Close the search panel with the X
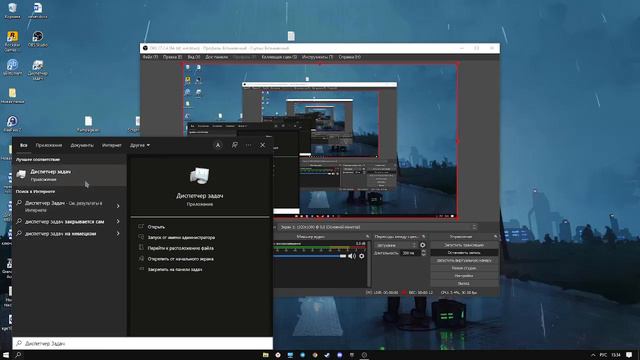 tap(262, 145)
